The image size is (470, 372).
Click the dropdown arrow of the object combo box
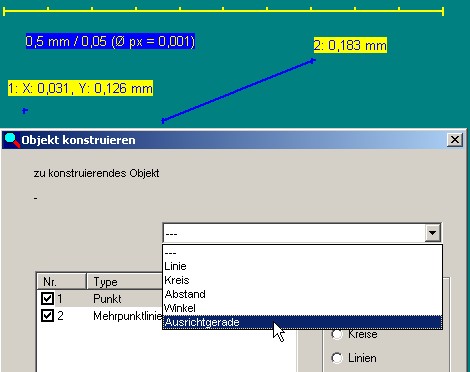(433, 233)
